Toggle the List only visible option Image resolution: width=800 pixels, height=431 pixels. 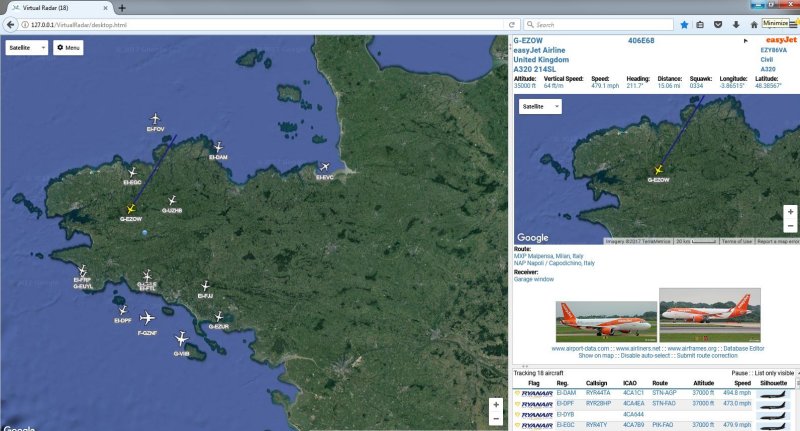coord(774,373)
